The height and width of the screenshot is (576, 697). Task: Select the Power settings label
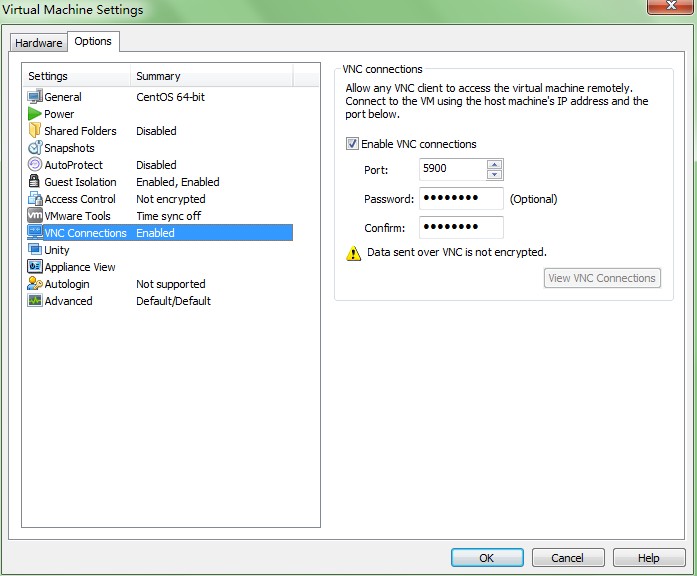[x=59, y=114]
